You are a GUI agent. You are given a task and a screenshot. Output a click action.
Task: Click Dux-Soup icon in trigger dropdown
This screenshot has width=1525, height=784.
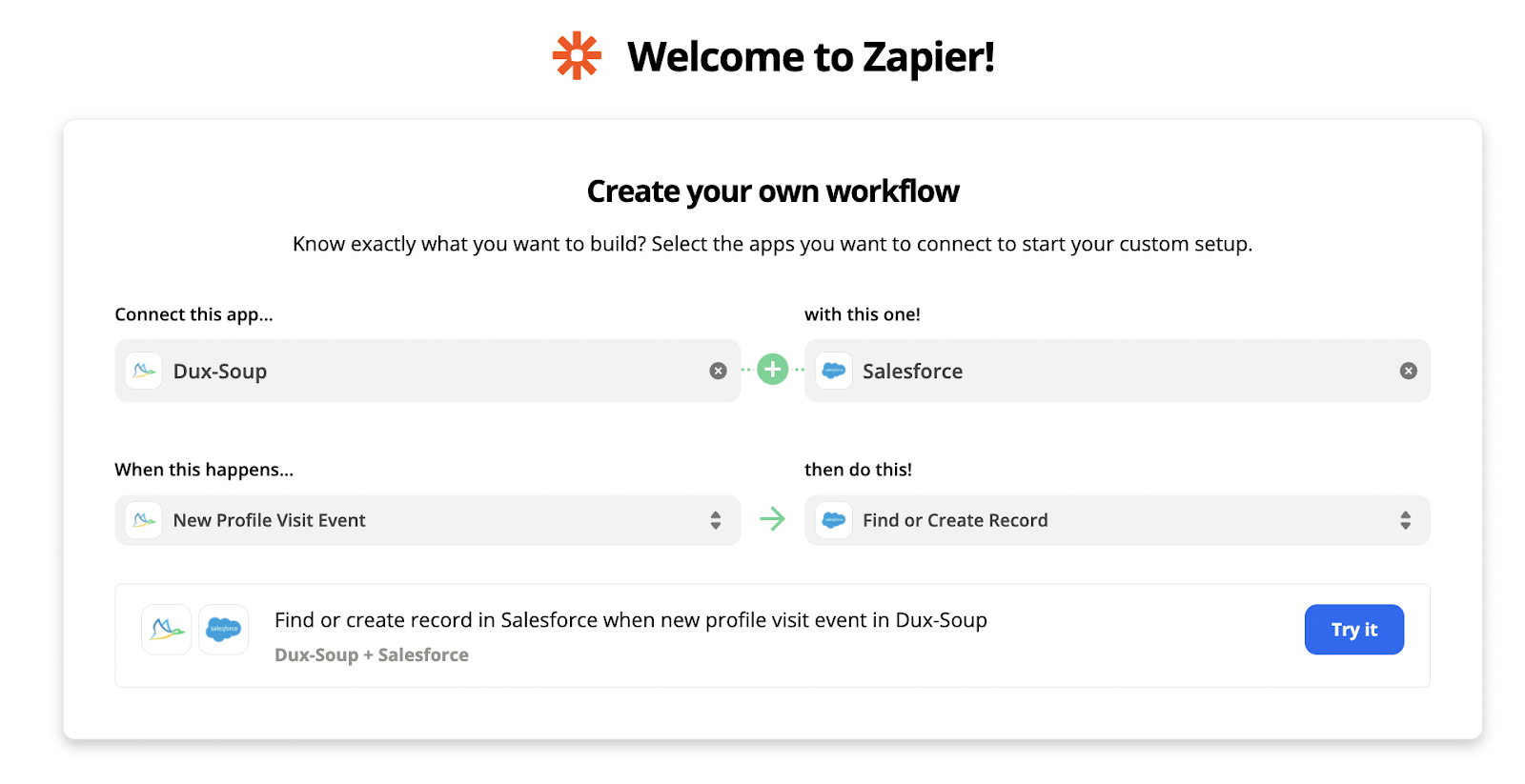[144, 520]
